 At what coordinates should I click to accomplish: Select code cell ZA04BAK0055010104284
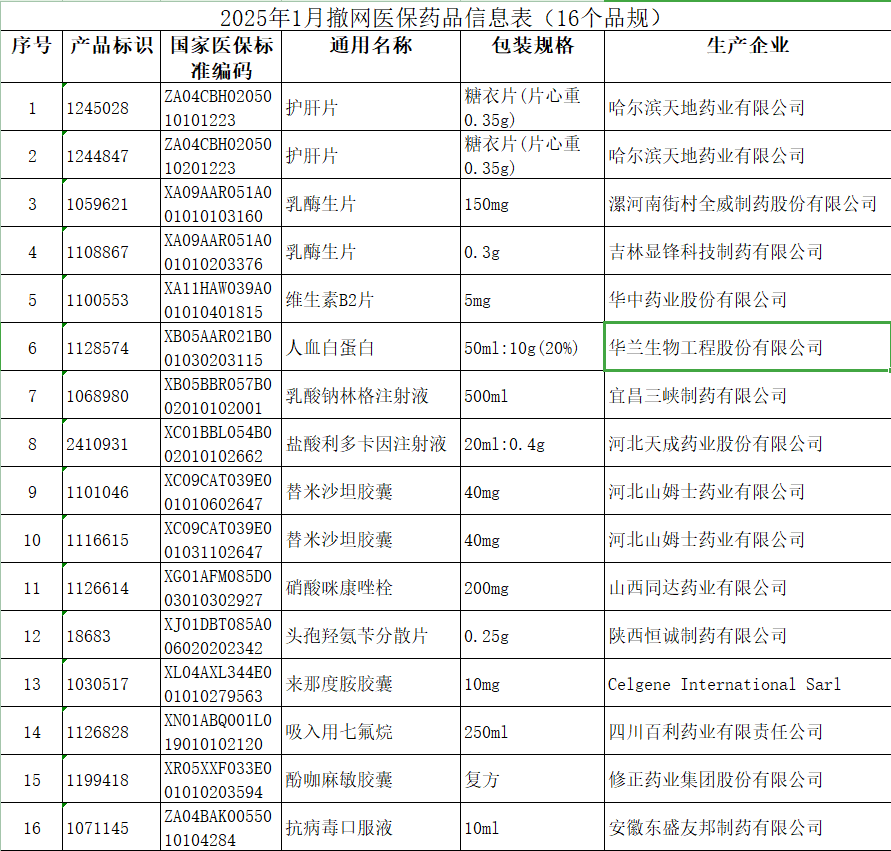click(221, 827)
